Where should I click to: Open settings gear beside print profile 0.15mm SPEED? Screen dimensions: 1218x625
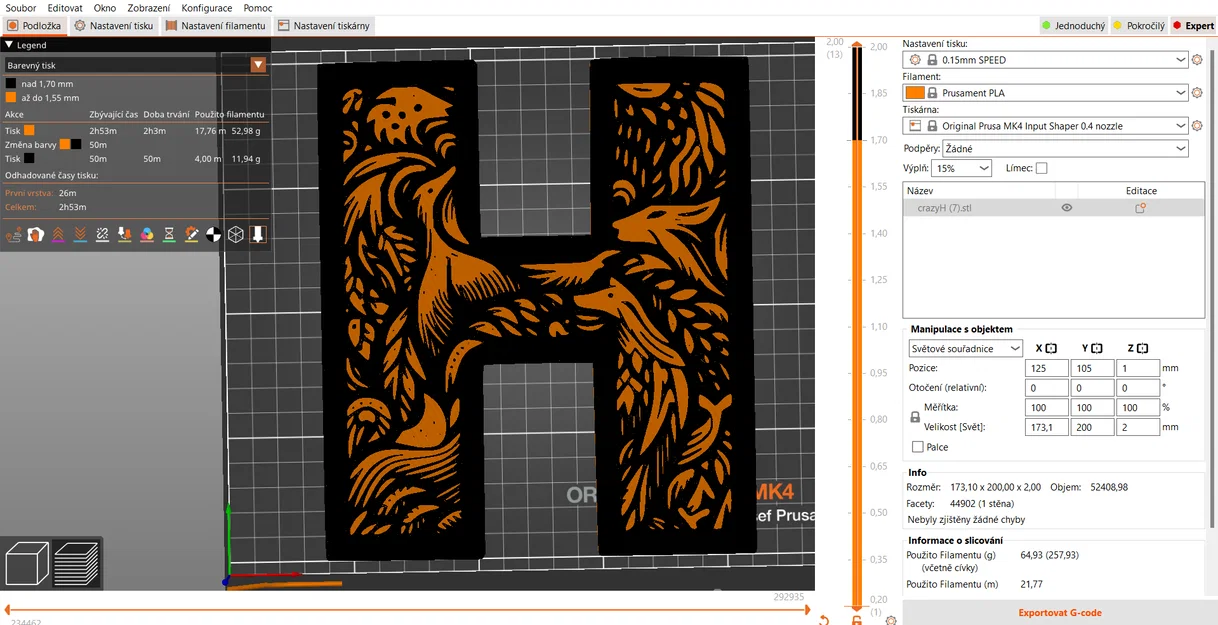click(1197, 60)
